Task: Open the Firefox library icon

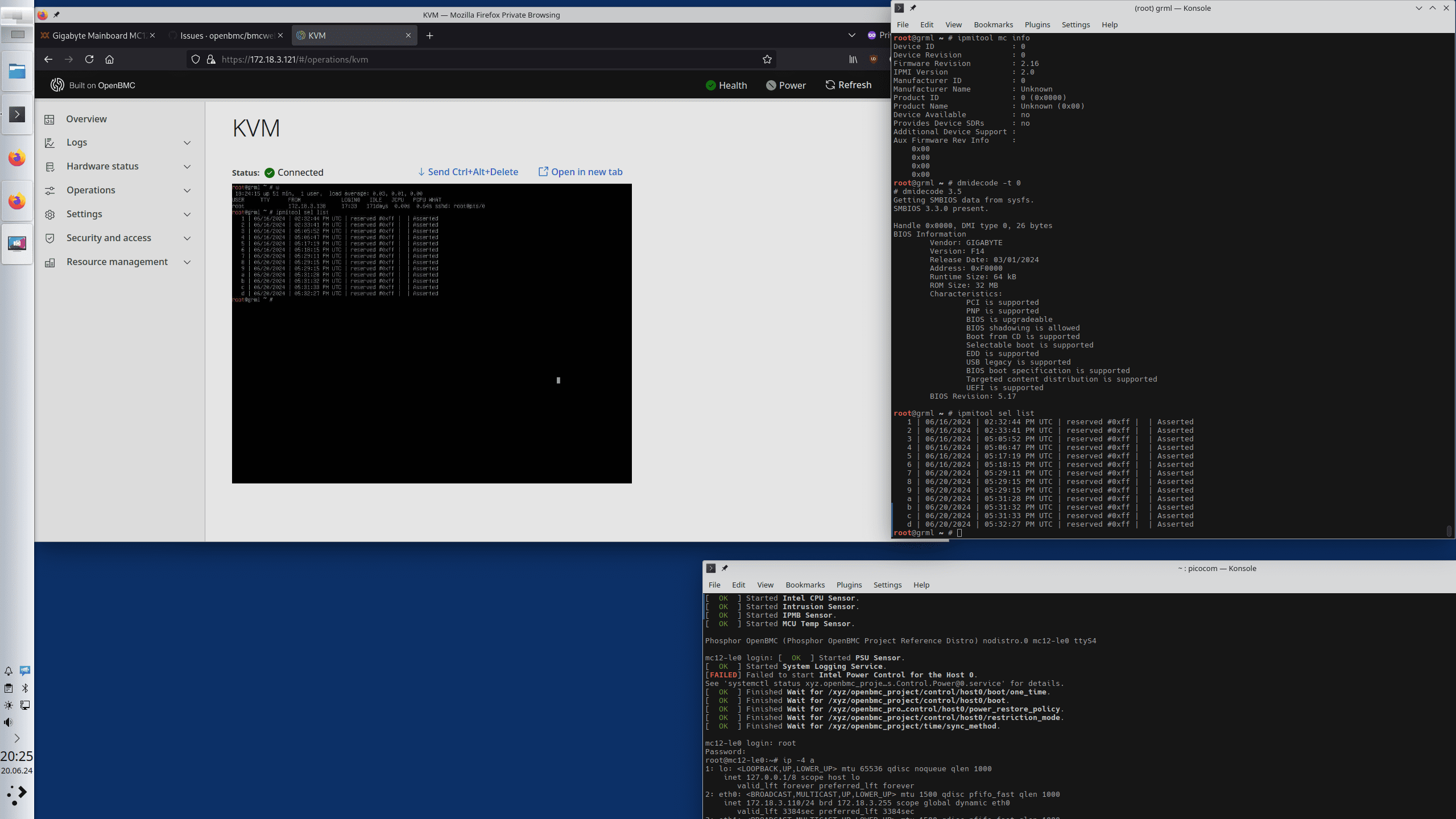Action: click(853, 59)
